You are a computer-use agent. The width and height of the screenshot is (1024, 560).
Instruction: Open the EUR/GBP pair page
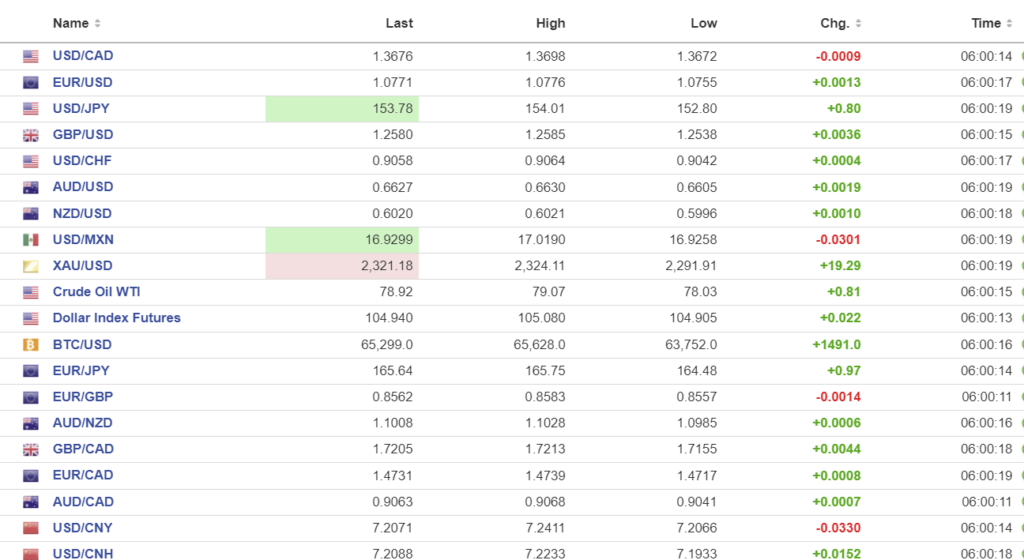pos(83,397)
